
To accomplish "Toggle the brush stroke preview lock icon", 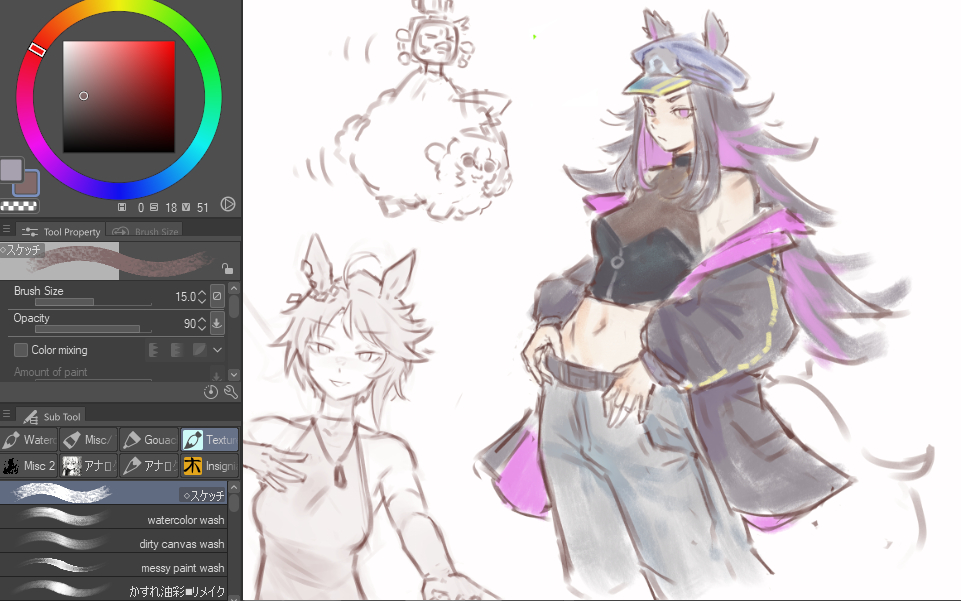I will 227,268.
